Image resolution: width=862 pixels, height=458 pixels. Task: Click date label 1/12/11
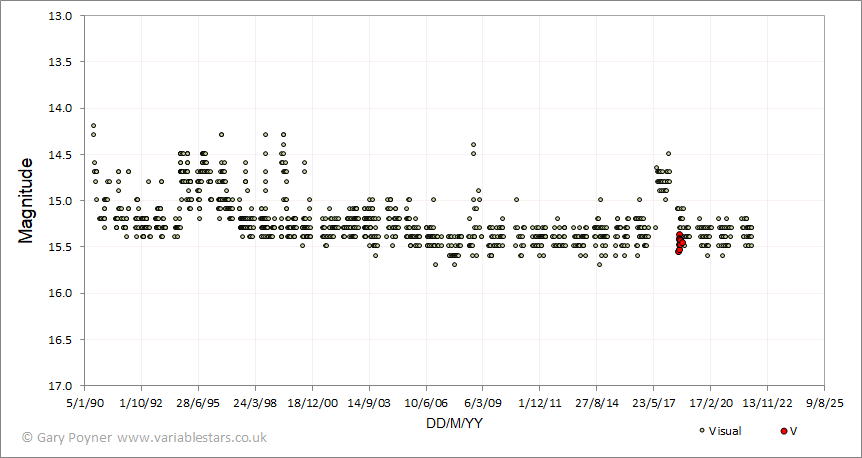click(x=540, y=403)
